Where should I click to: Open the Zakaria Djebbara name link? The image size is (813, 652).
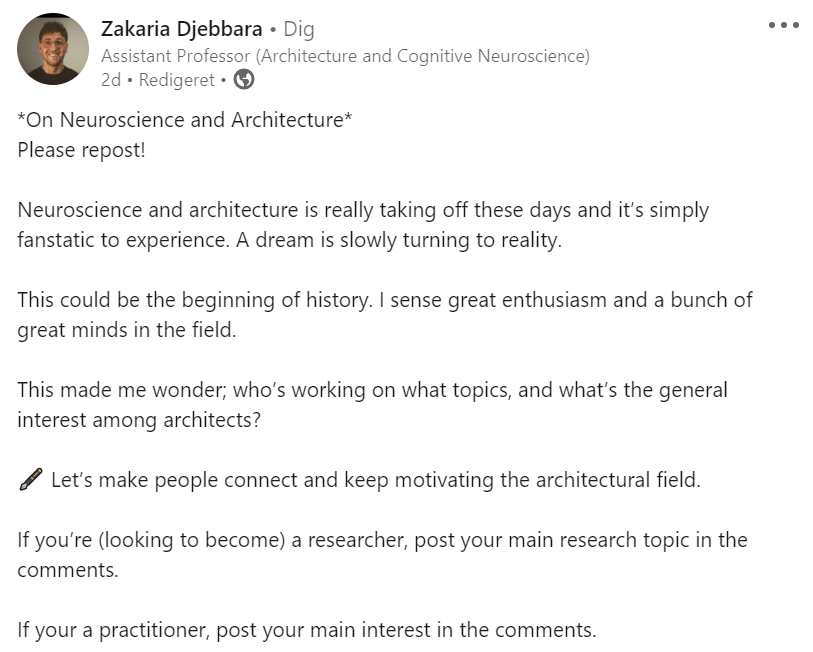tap(181, 29)
